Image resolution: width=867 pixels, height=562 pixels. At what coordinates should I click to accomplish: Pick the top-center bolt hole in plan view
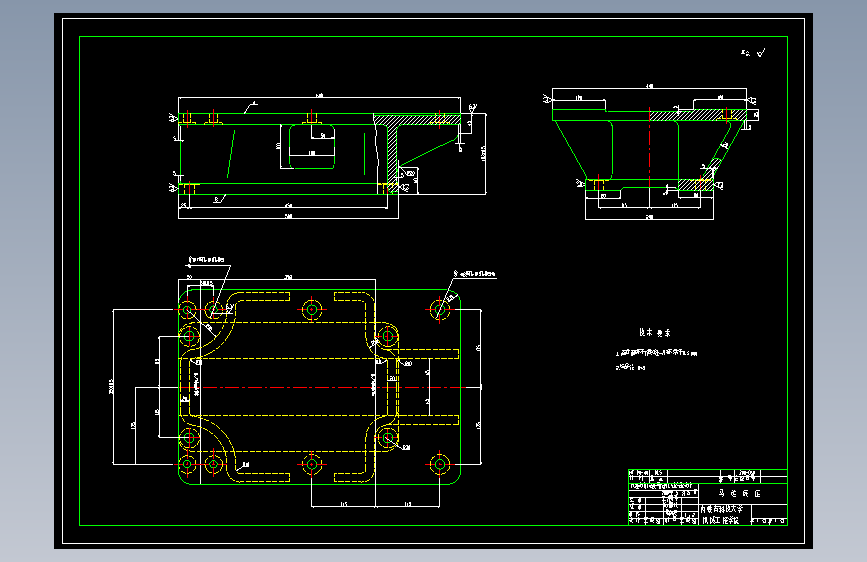click(x=312, y=310)
